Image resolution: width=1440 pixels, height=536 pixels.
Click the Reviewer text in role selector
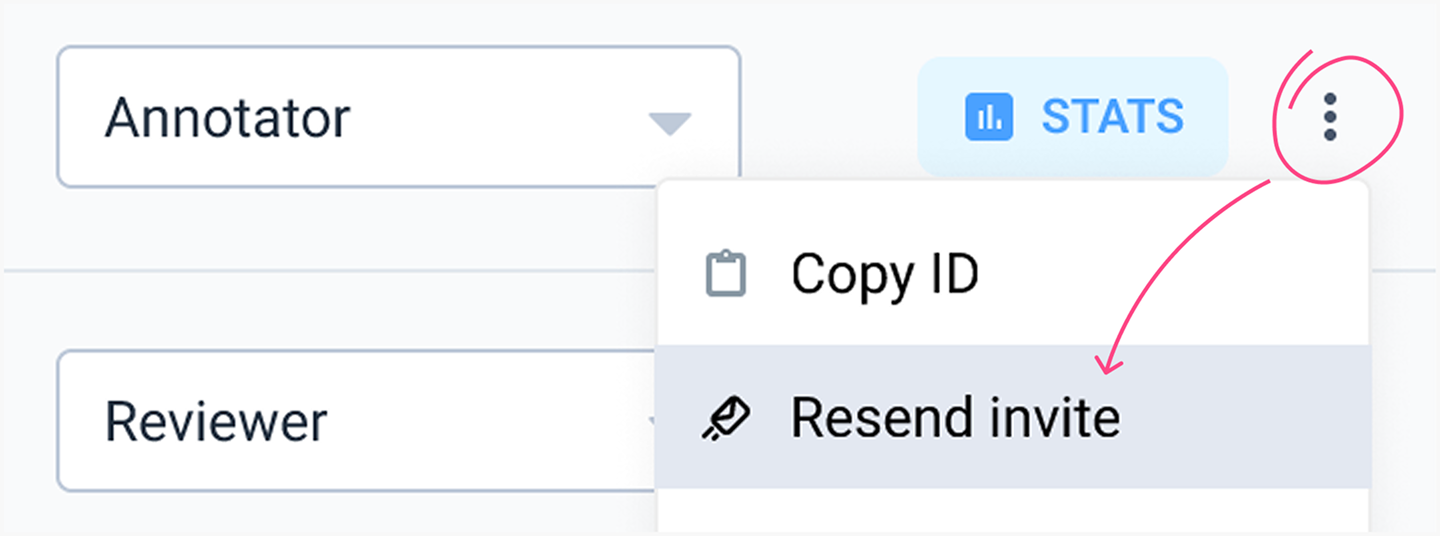coord(216,422)
